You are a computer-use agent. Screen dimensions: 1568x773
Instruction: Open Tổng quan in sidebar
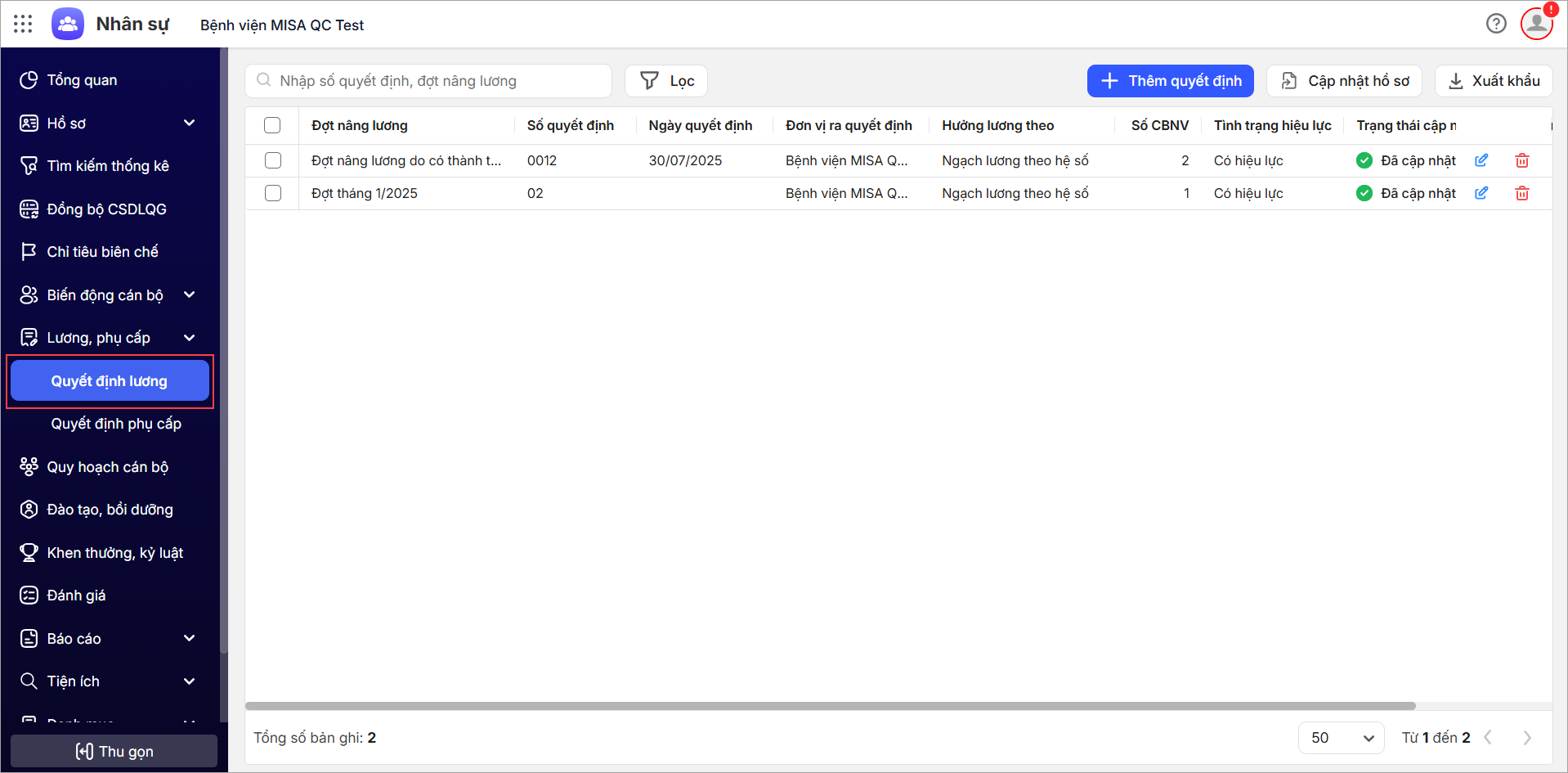[110, 80]
